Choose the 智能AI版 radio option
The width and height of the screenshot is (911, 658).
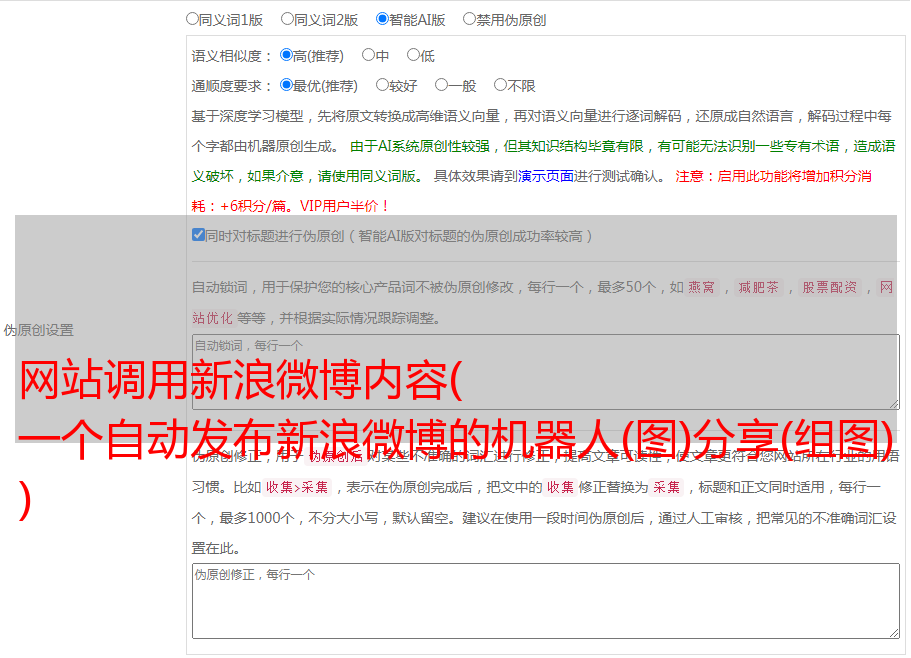click(x=382, y=19)
